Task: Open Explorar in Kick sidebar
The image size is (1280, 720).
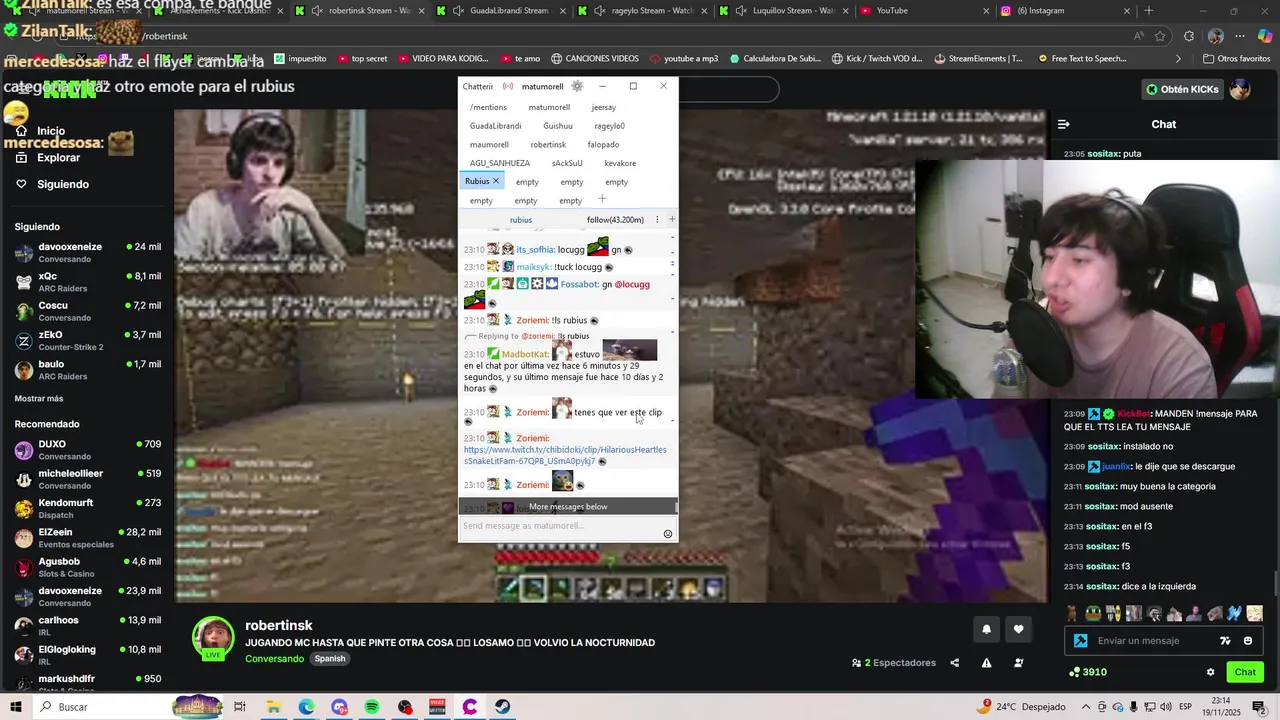Action: (58, 157)
